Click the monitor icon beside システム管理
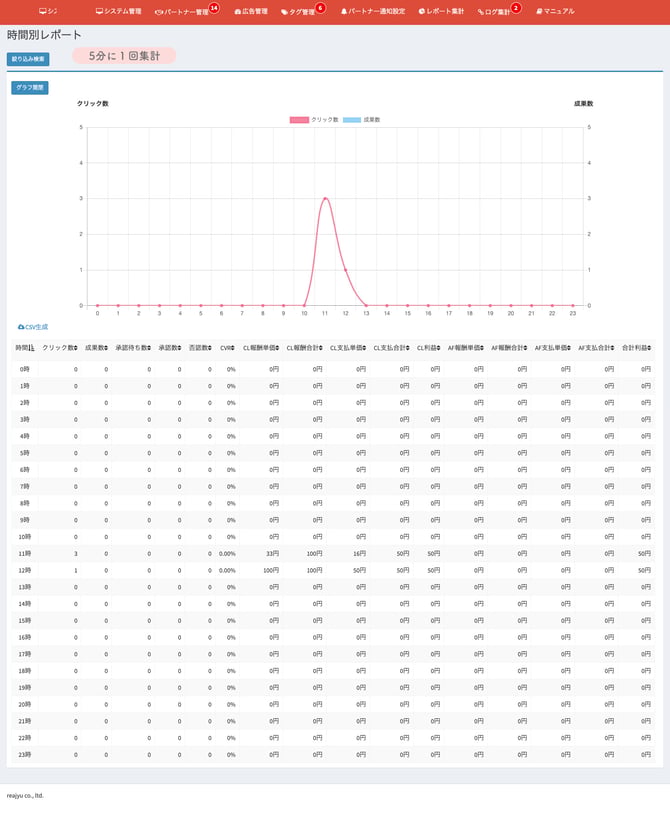The image size is (670, 813). pos(99,11)
